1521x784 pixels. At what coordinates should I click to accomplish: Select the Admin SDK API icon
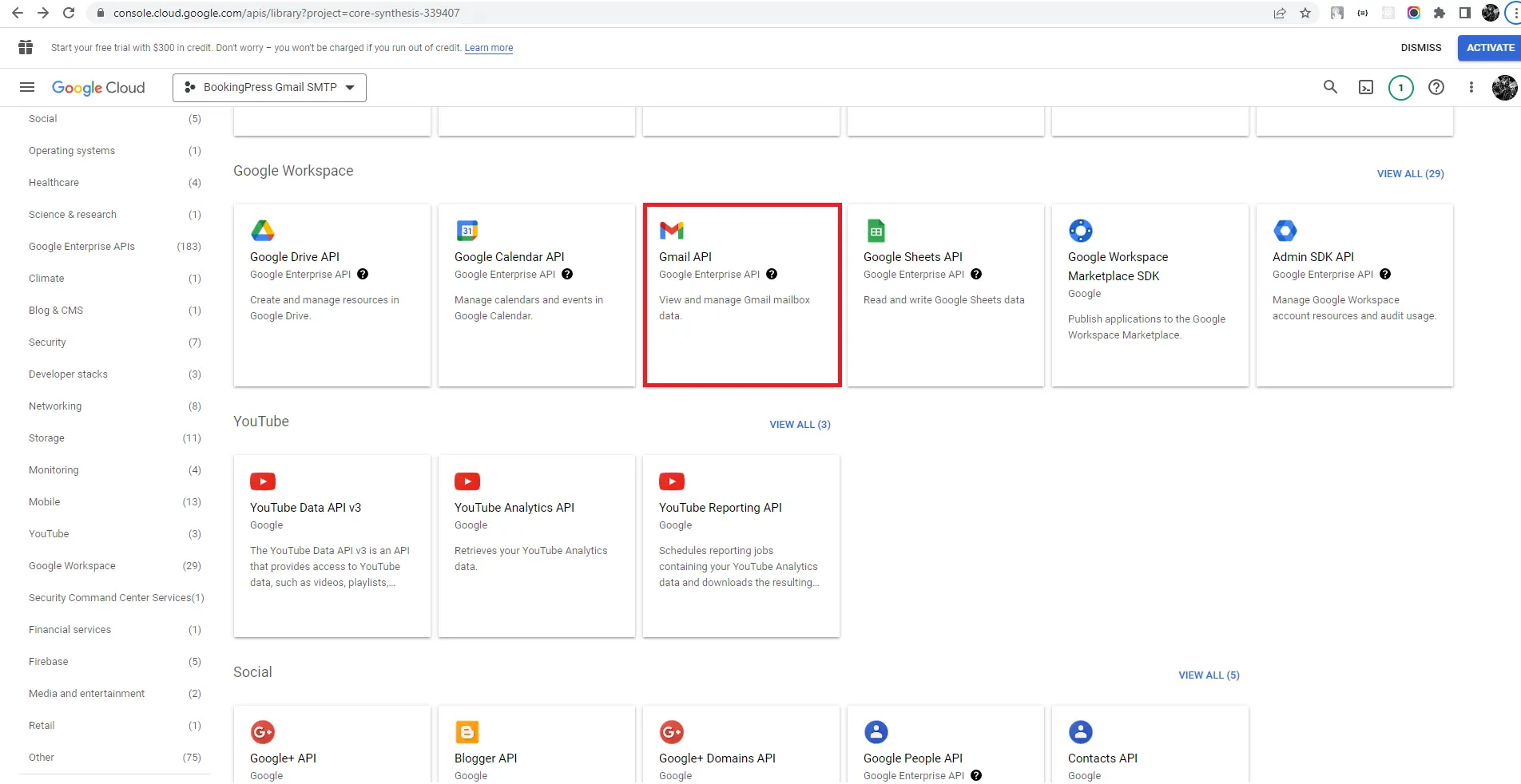[1285, 231]
